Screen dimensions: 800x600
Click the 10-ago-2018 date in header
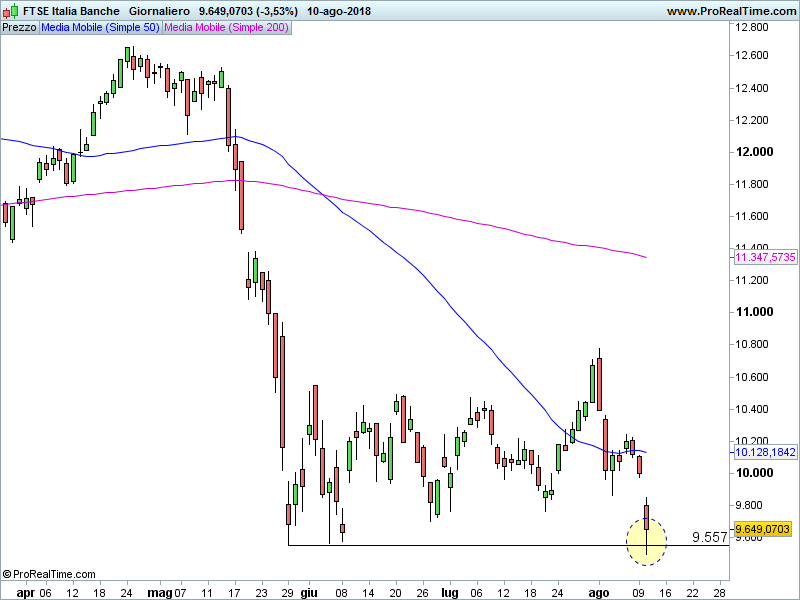(x=339, y=11)
